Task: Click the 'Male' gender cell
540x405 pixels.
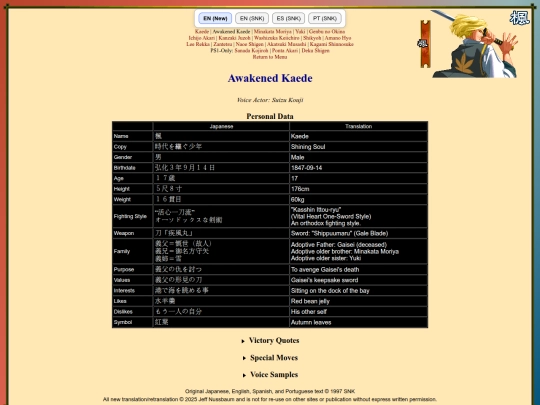Action: (x=359, y=157)
